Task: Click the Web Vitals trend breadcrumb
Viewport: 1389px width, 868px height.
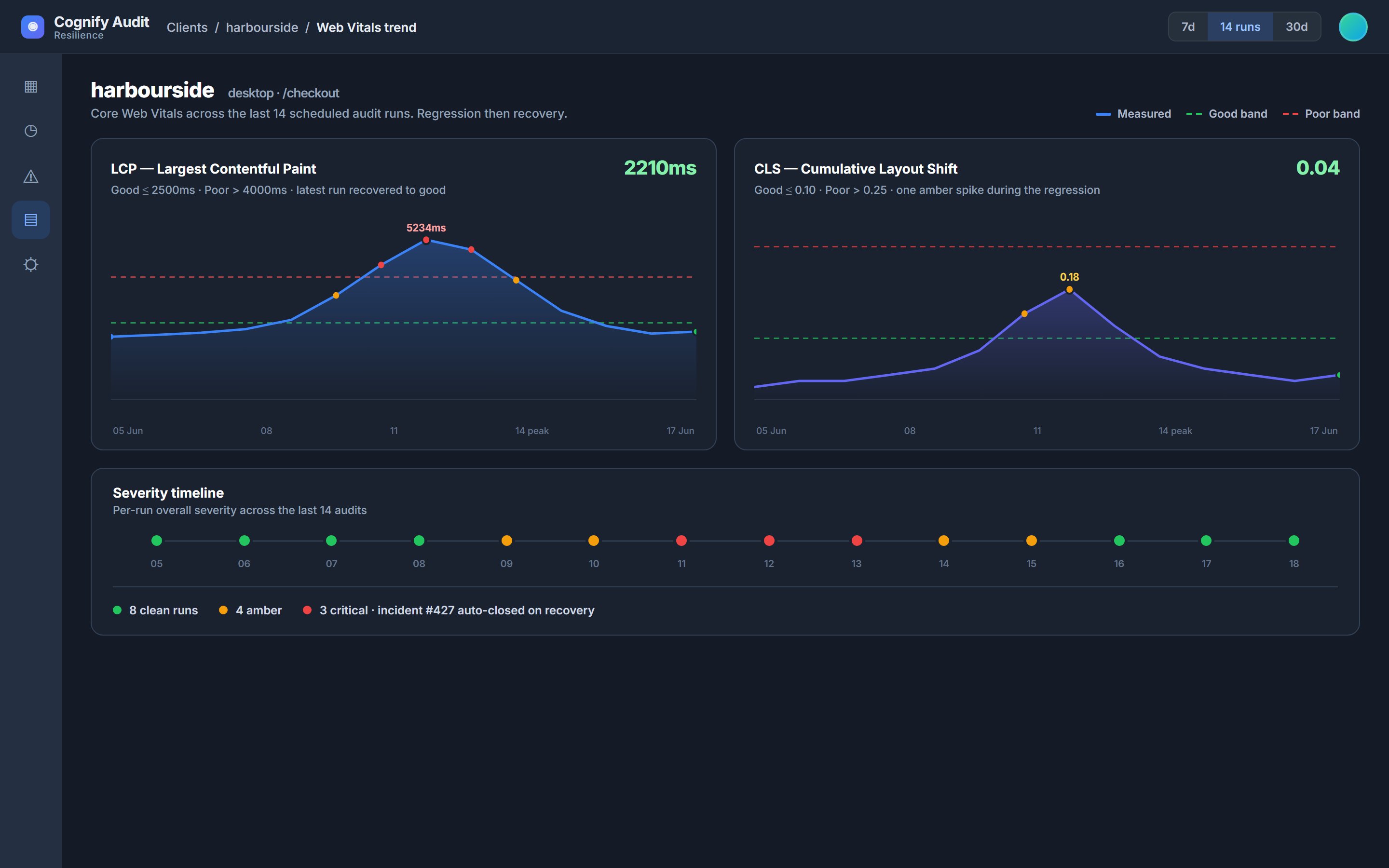Action: tap(366, 27)
